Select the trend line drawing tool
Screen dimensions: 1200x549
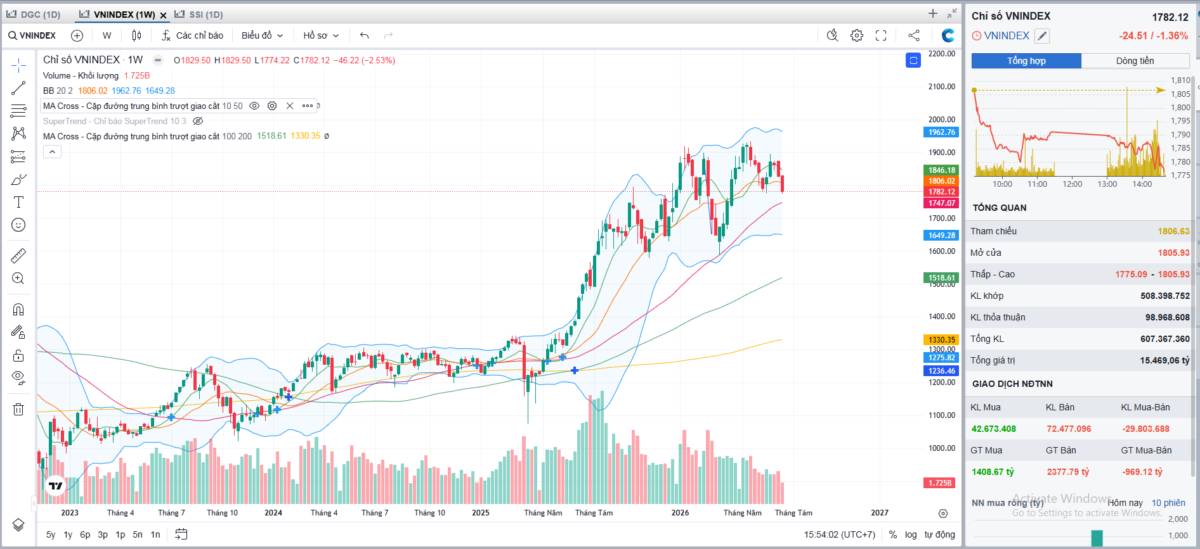coord(18,88)
